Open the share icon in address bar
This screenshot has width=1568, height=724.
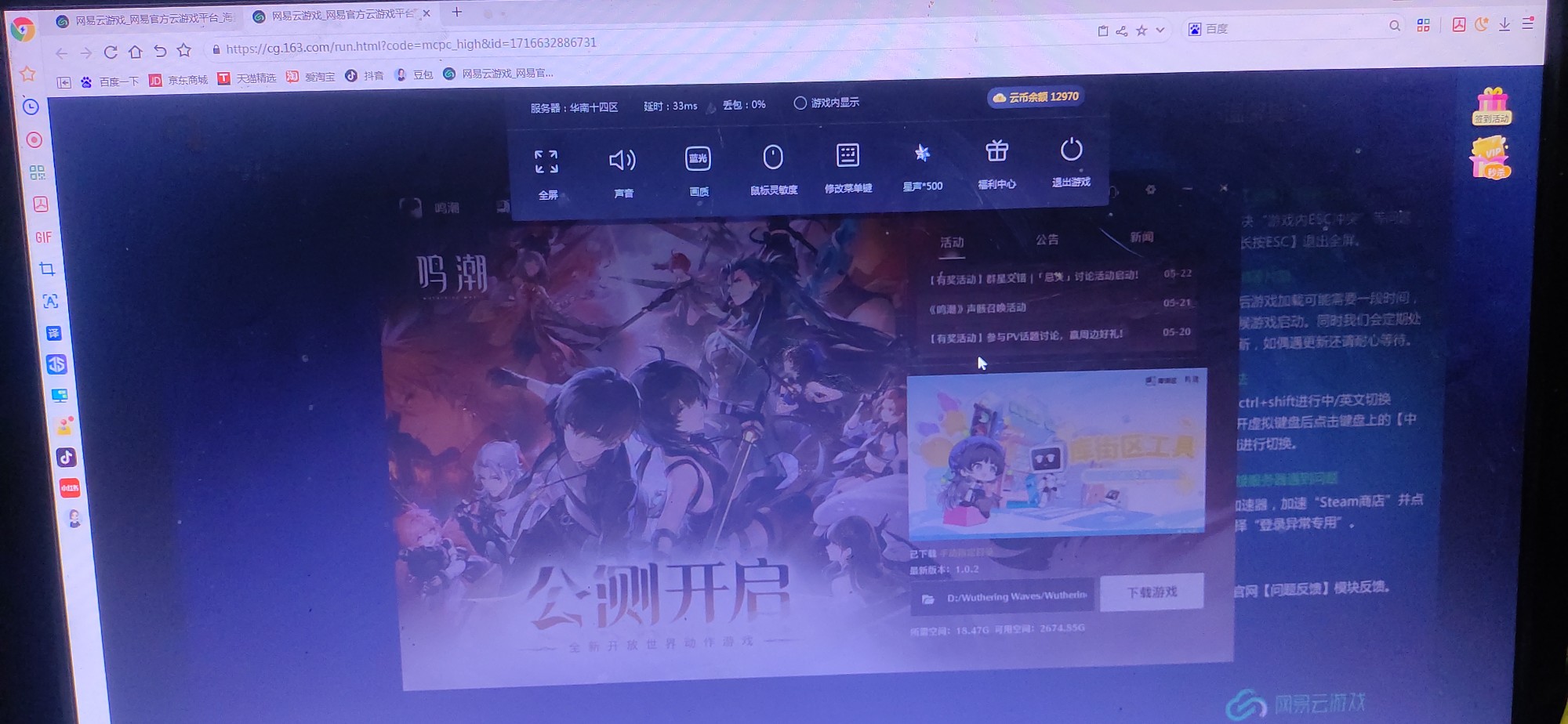coord(1122,31)
